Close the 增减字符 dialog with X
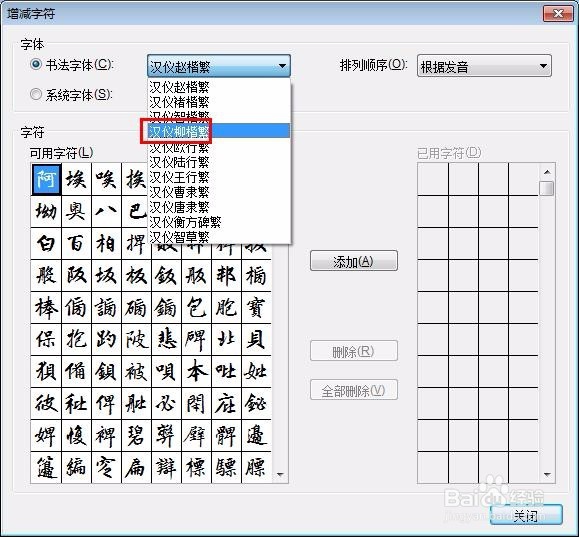This screenshot has height=537, width=579. point(558,14)
